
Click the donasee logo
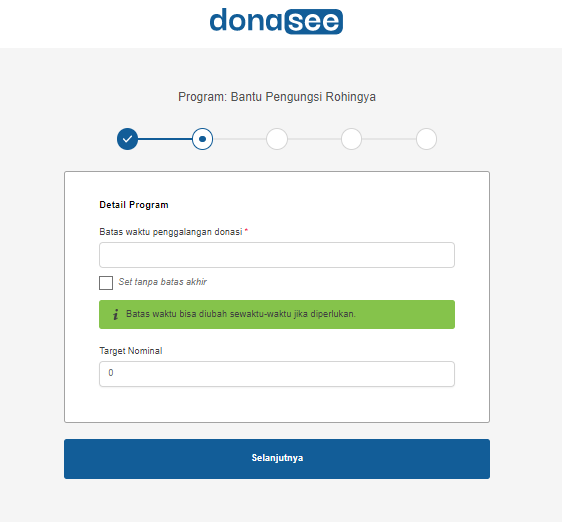click(x=276, y=21)
